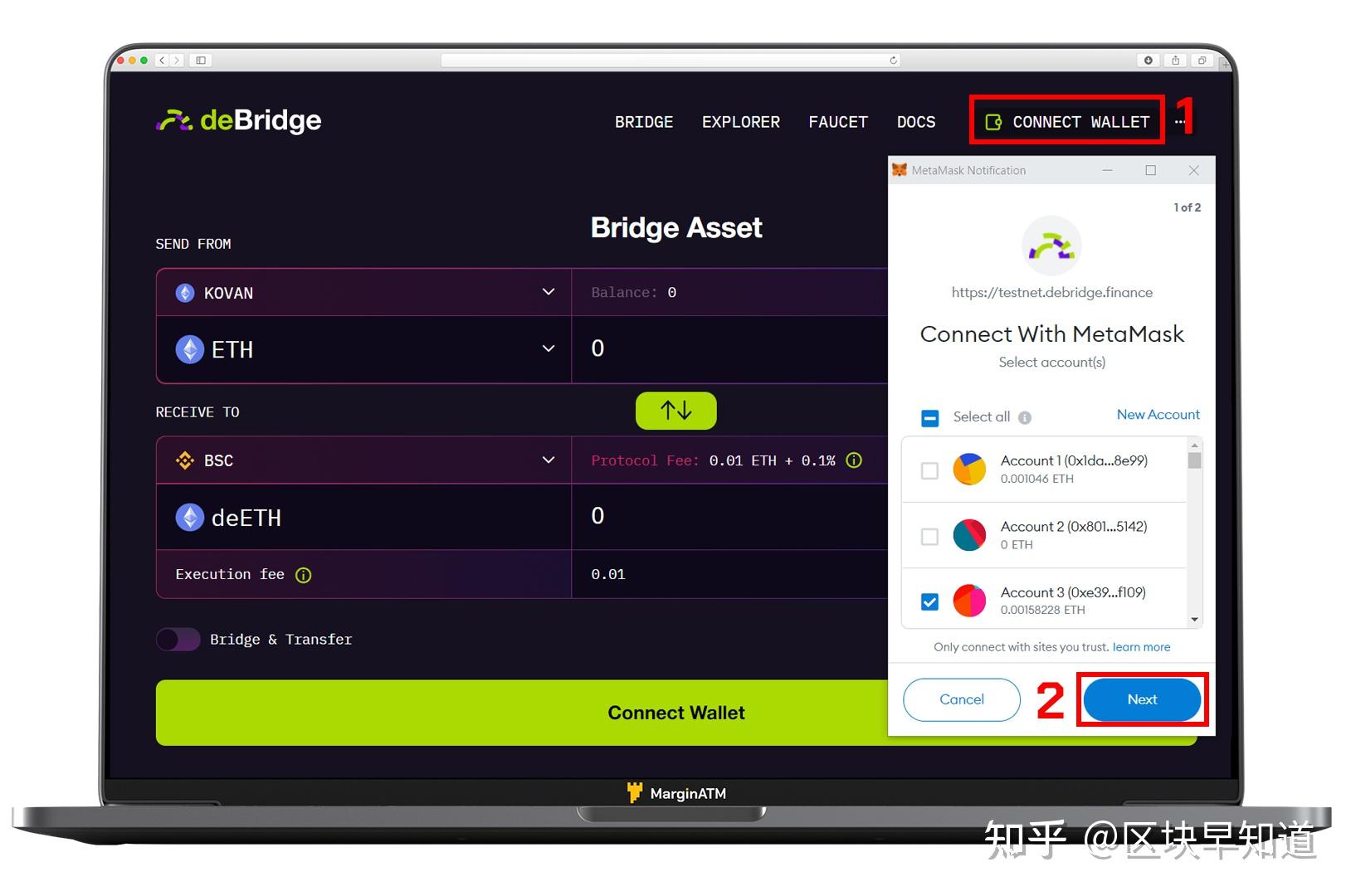Click the MetaMask fox icon in title bar
Viewport: 1351px width, 896px height.
[900, 170]
